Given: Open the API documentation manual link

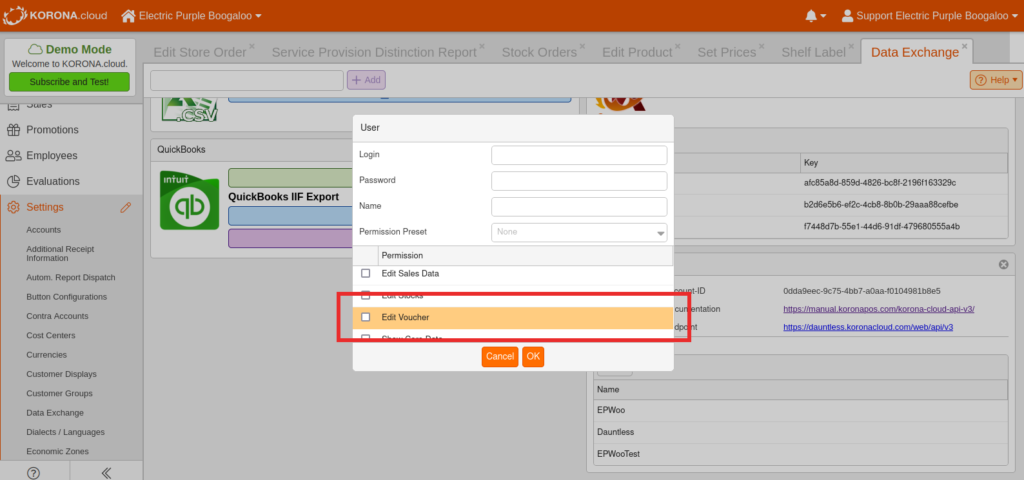Looking at the screenshot, I should pos(879,309).
